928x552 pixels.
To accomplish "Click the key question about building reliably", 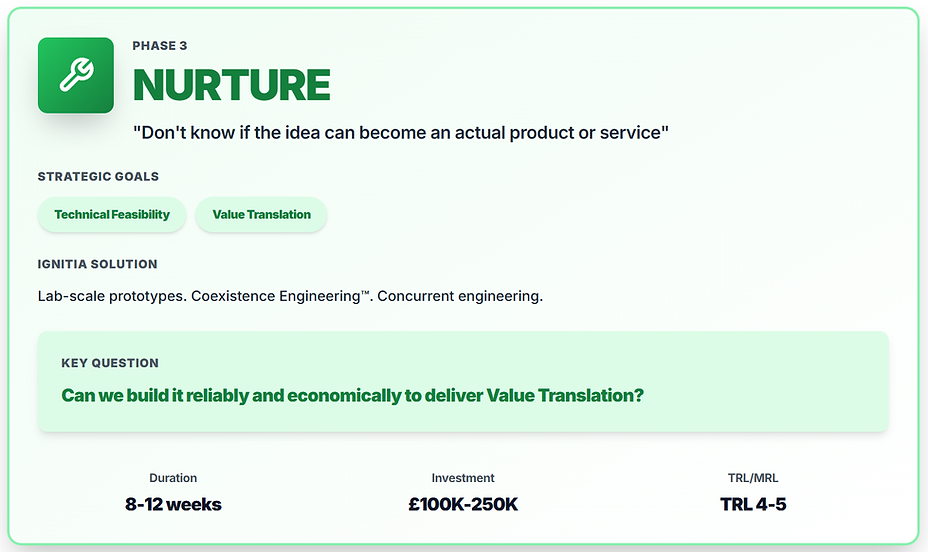I will click(x=352, y=395).
